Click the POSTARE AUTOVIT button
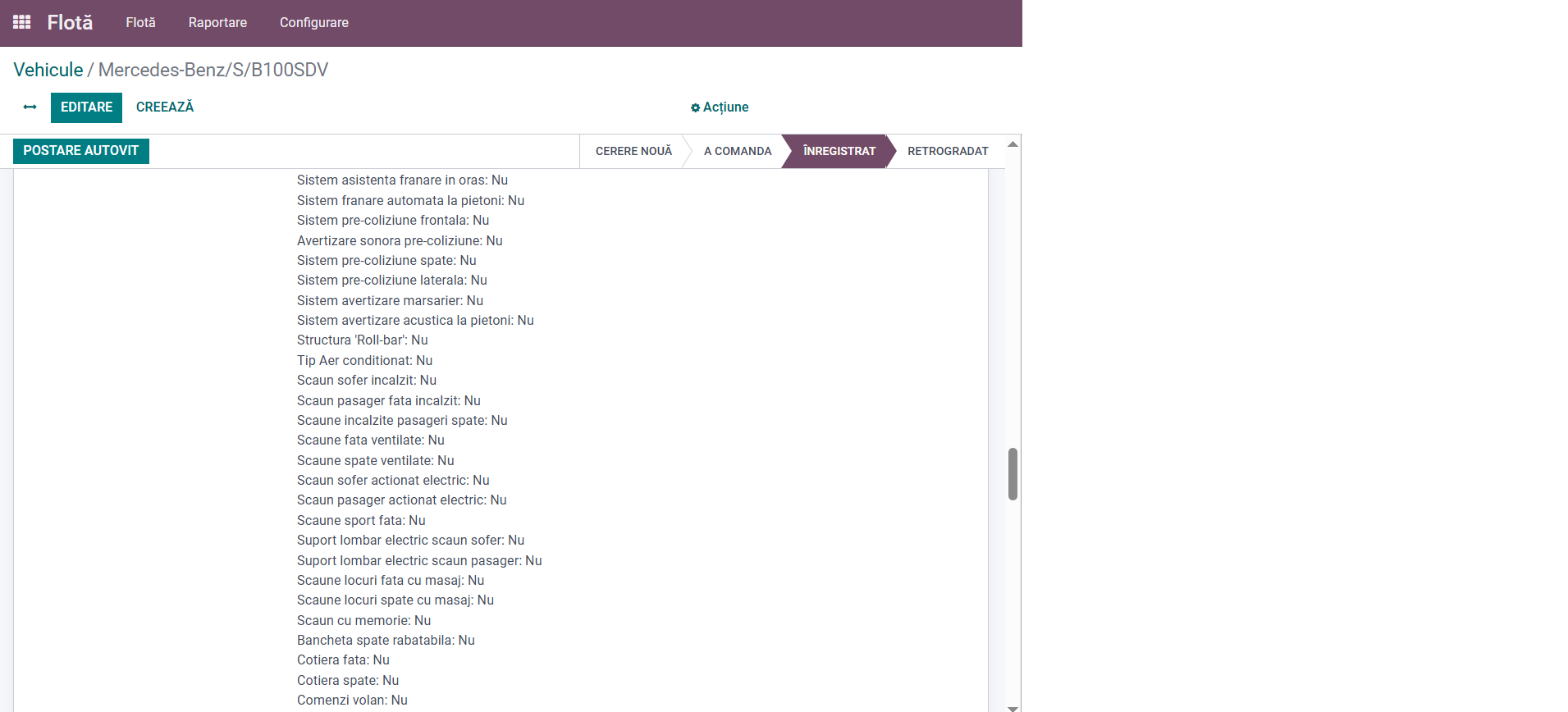Image resolution: width=1568 pixels, height=712 pixels. click(81, 151)
